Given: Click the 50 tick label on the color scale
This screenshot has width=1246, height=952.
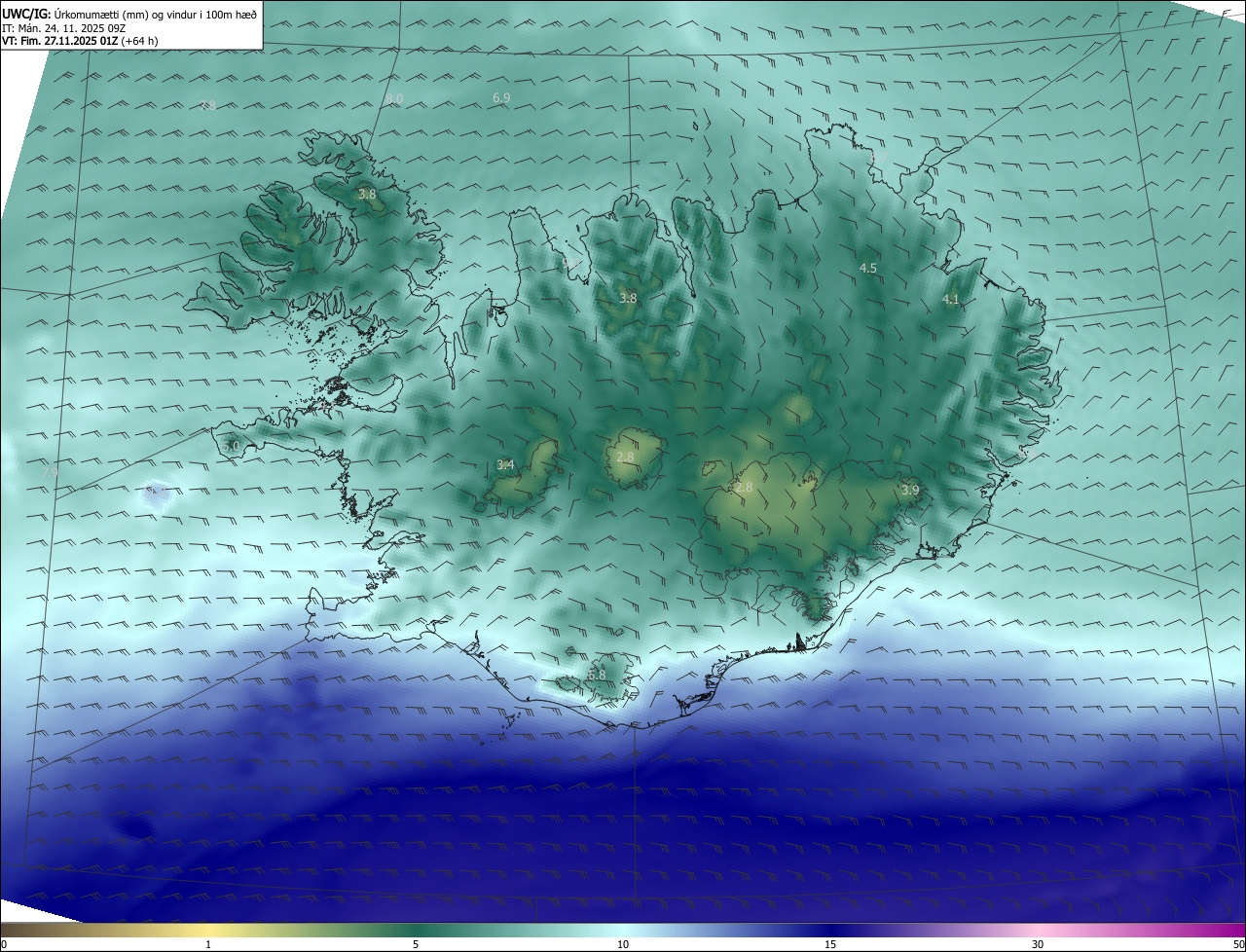Looking at the screenshot, I should pos(1238,944).
